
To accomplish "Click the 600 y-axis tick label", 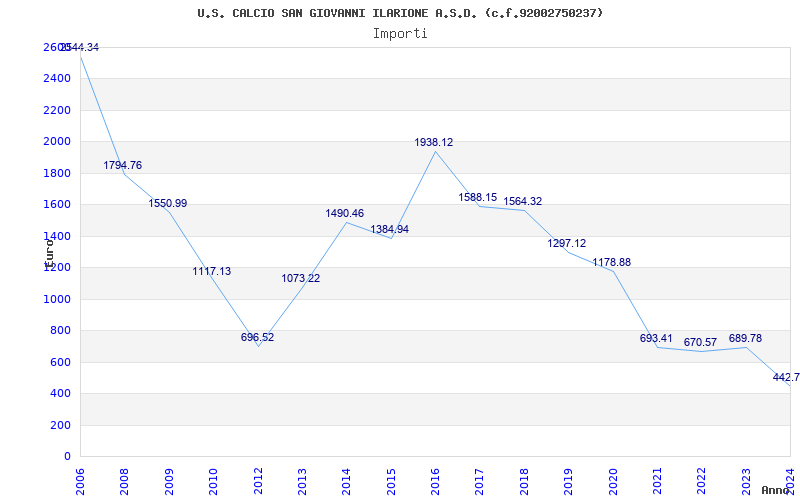I will click(60, 362).
